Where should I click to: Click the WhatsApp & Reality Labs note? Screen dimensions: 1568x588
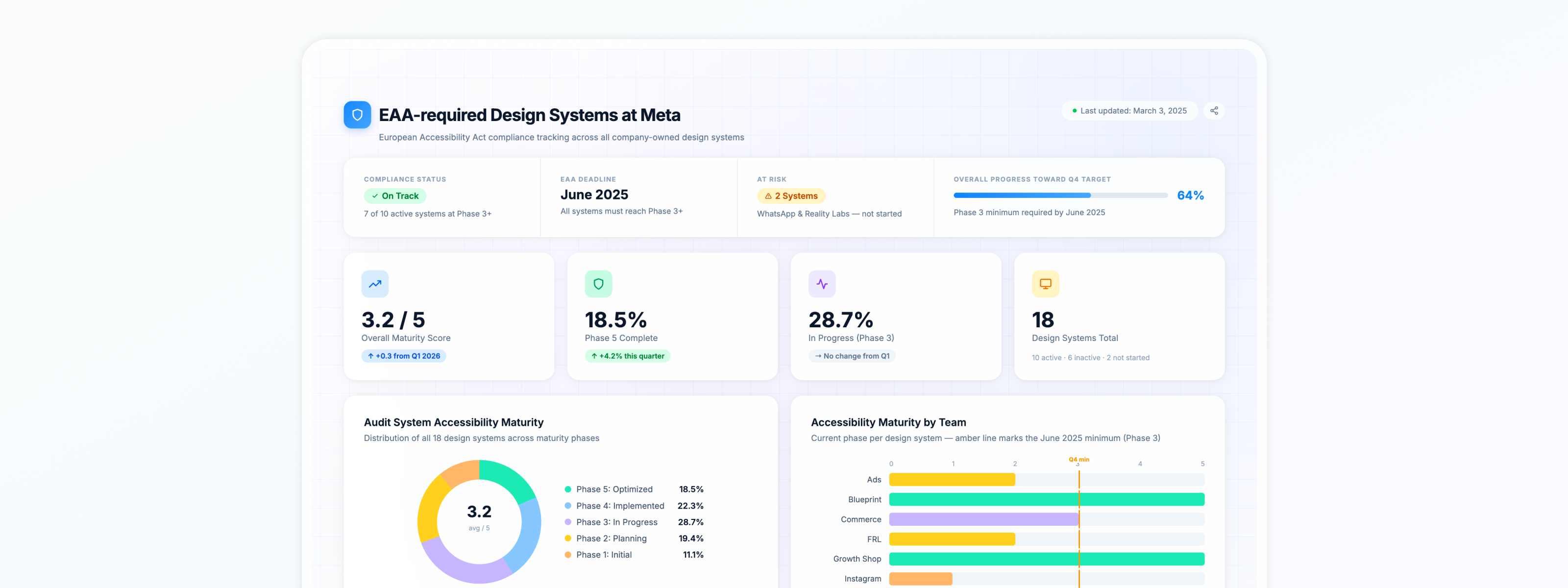(829, 214)
